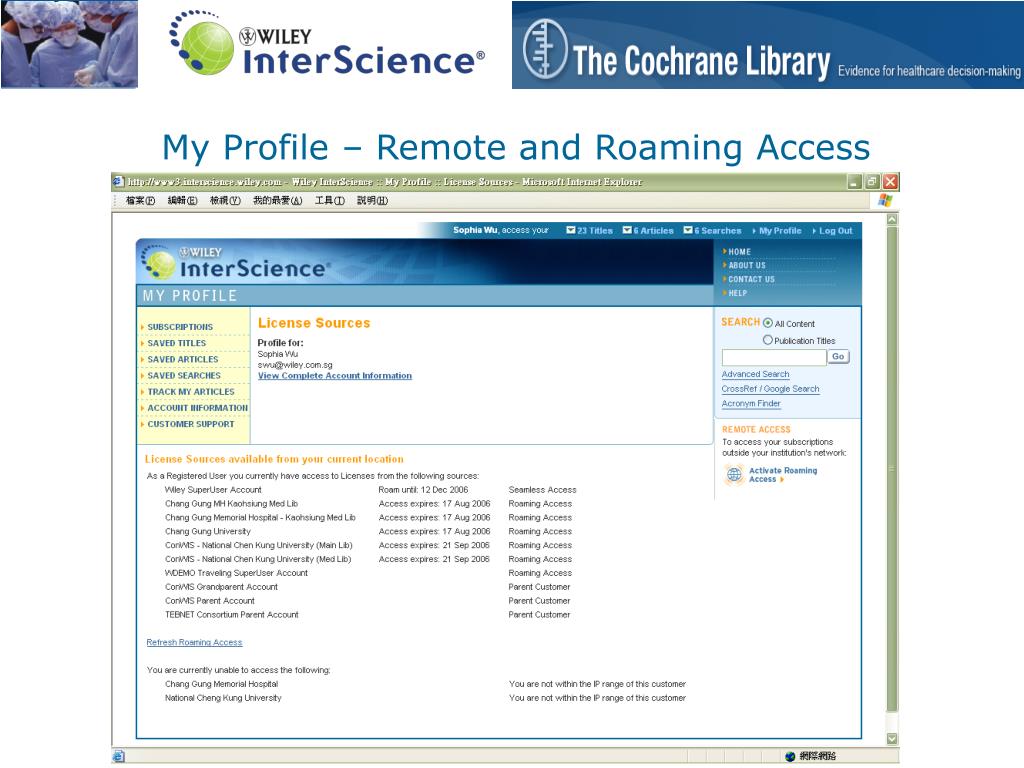
Task: Open Account Information in the sidebar
Action: pyautogui.click(x=197, y=408)
